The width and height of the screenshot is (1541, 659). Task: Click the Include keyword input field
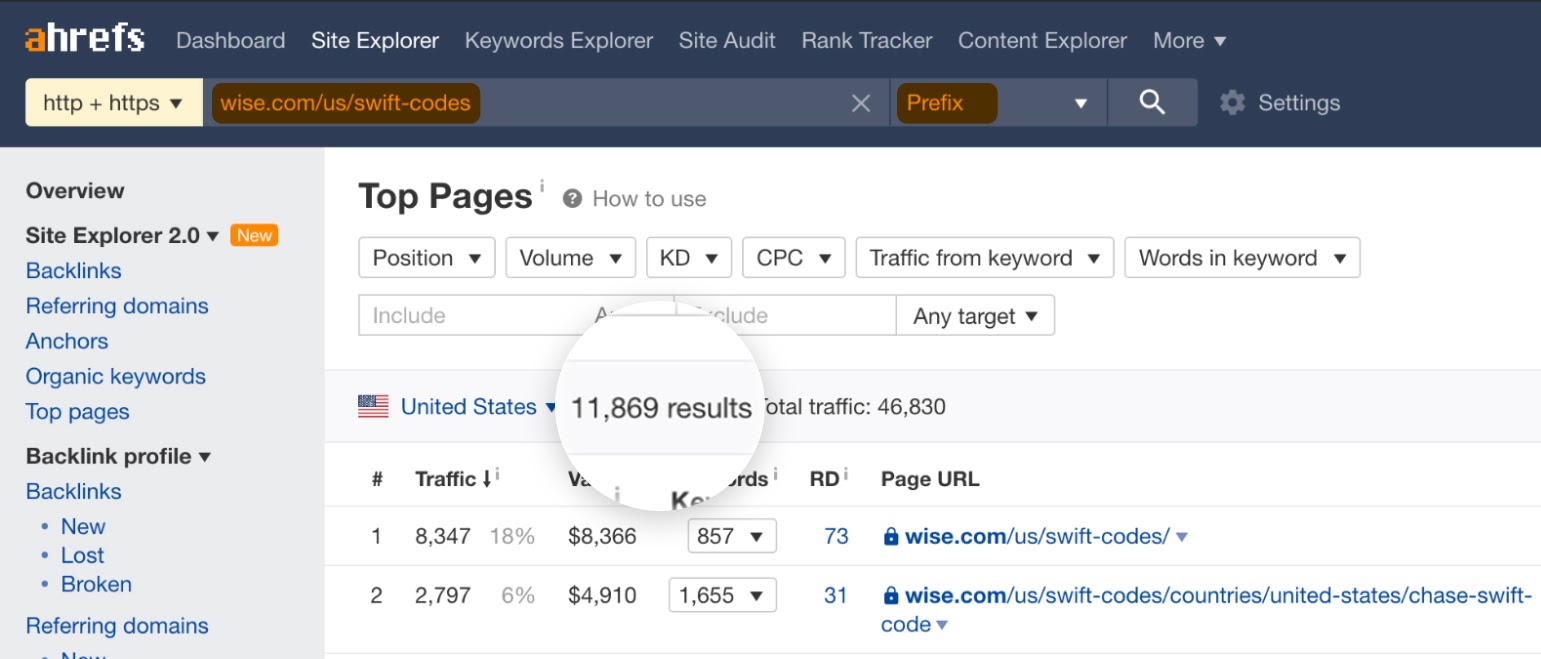[470, 316]
